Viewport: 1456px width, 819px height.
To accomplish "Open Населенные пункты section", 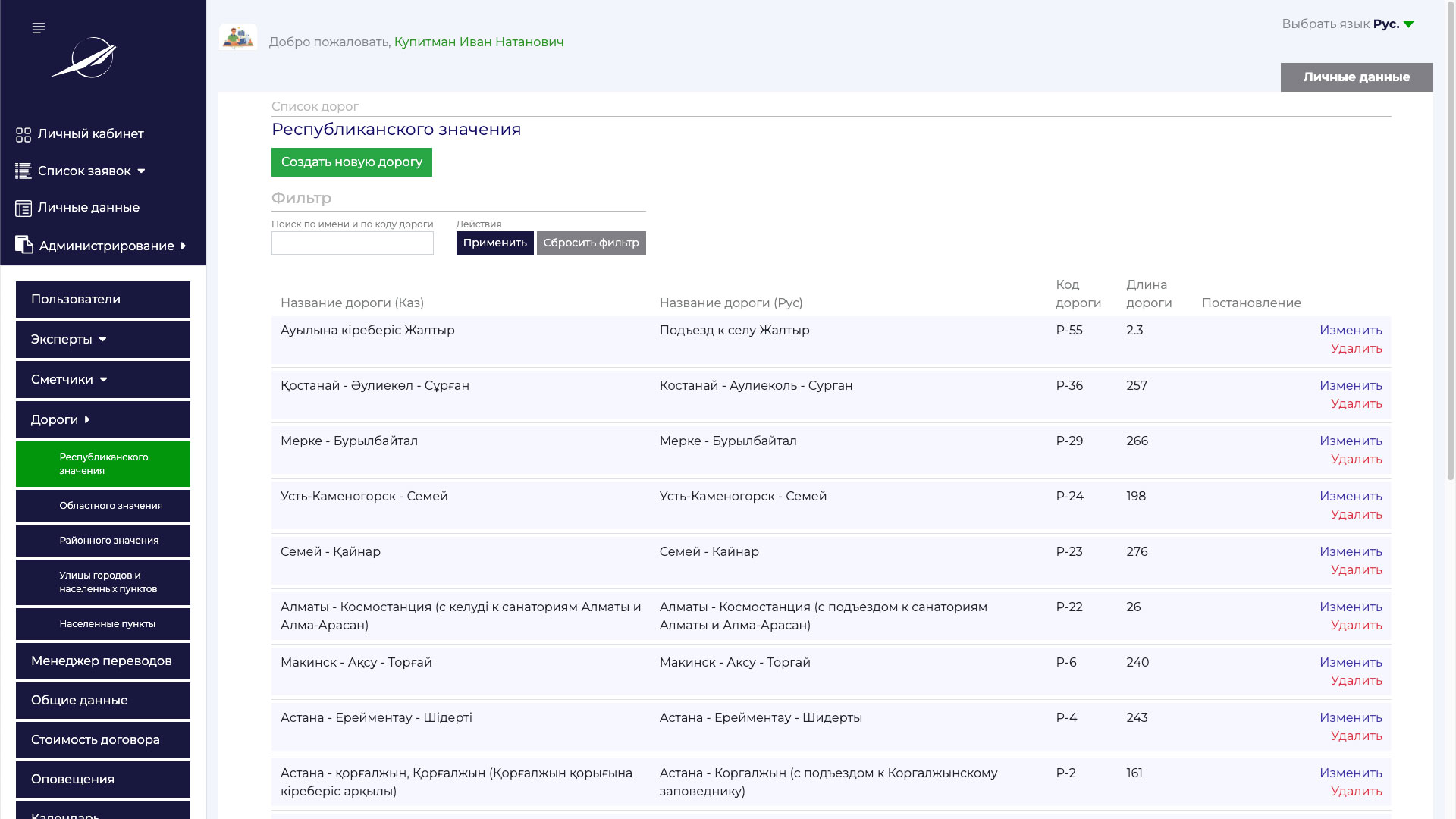I will click(x=107, y=624).
